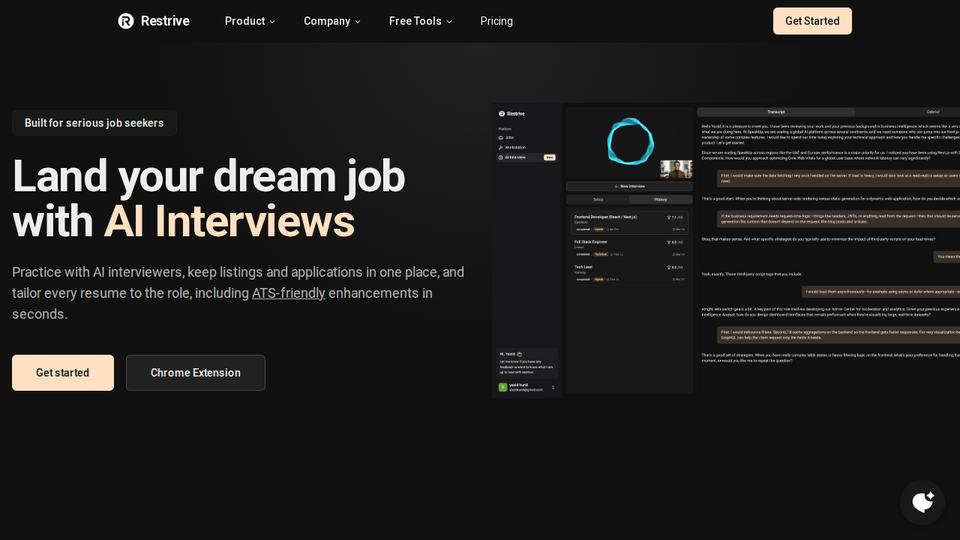
Task: Select the Full Stack Engineer interview entry
Action: 629,248
